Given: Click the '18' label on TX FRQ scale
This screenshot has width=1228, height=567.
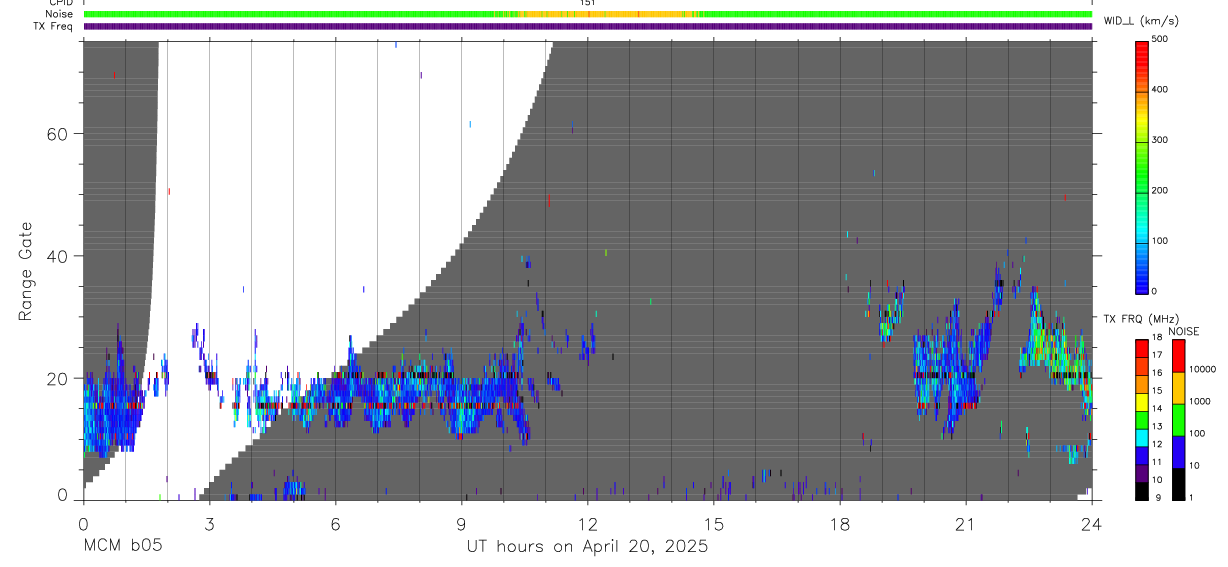Looking at the screenshot, I should [1157, 337].
